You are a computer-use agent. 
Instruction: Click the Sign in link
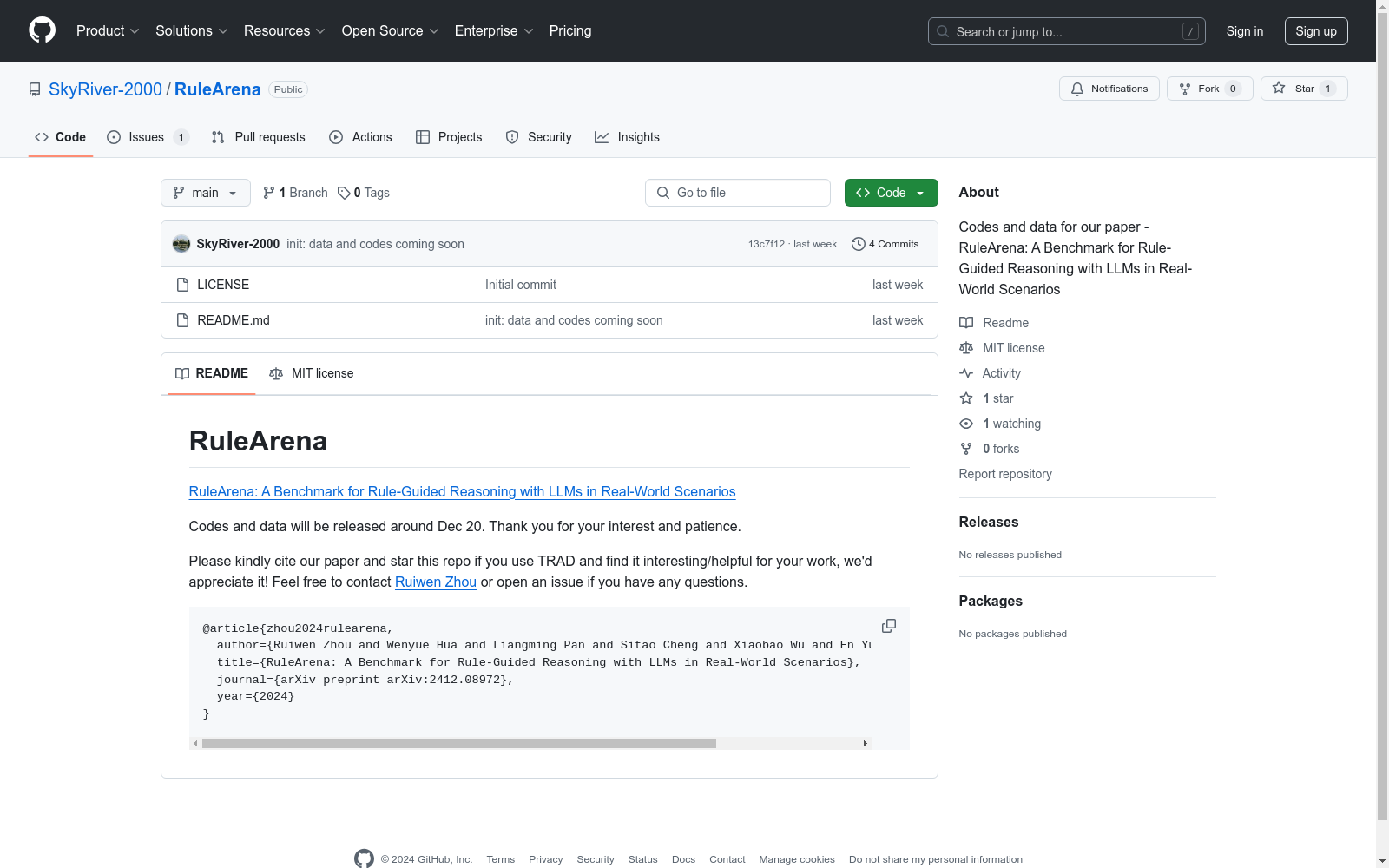pyautogui.click(x=1245, y=31)
